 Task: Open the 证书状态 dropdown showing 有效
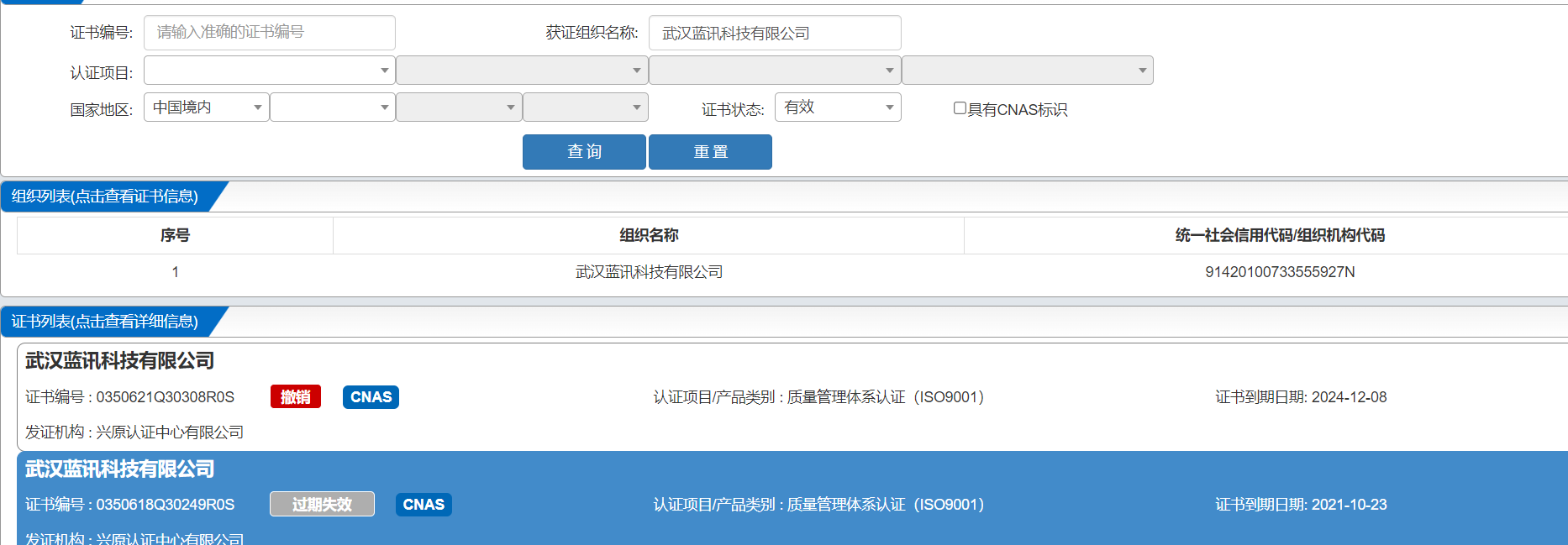[x=838, y=107]
